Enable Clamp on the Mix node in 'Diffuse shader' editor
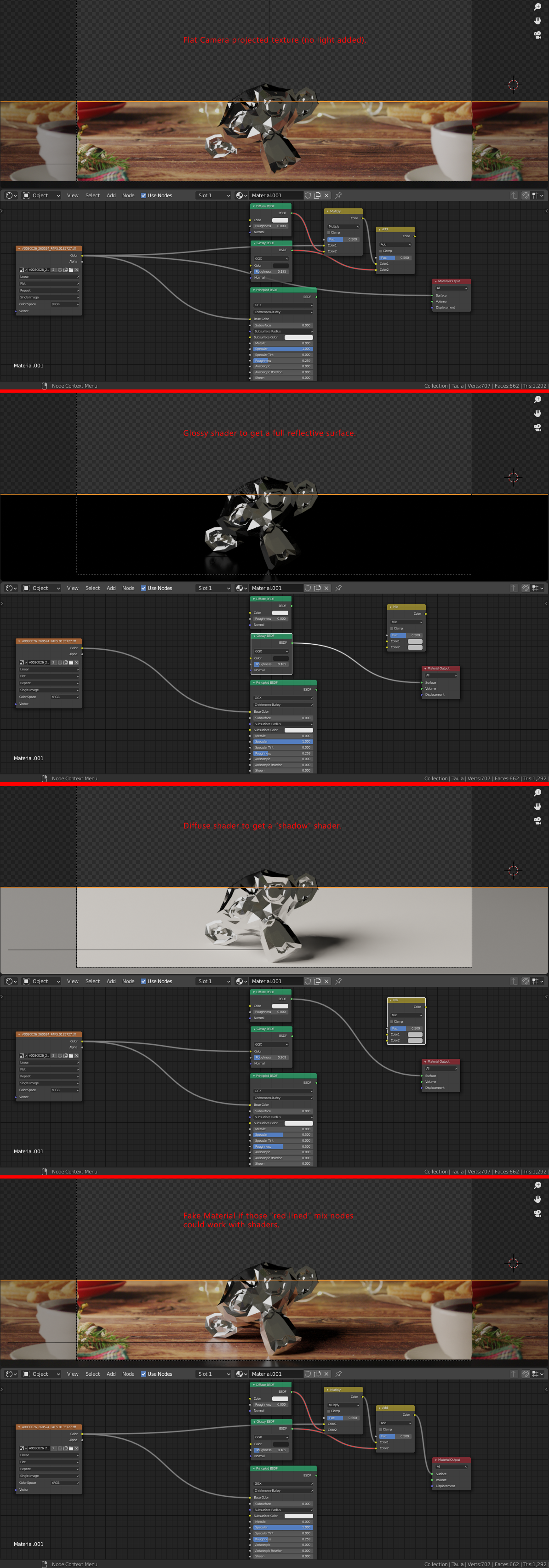Screen dimensions: 549x1568 tap(392, 1021)
